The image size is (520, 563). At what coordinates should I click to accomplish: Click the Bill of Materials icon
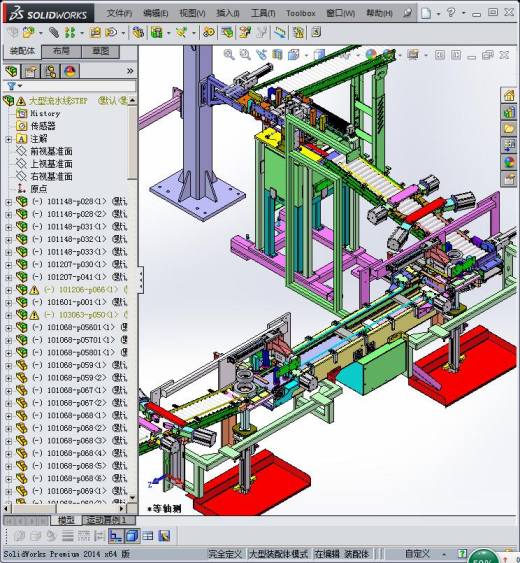point(227,33)
